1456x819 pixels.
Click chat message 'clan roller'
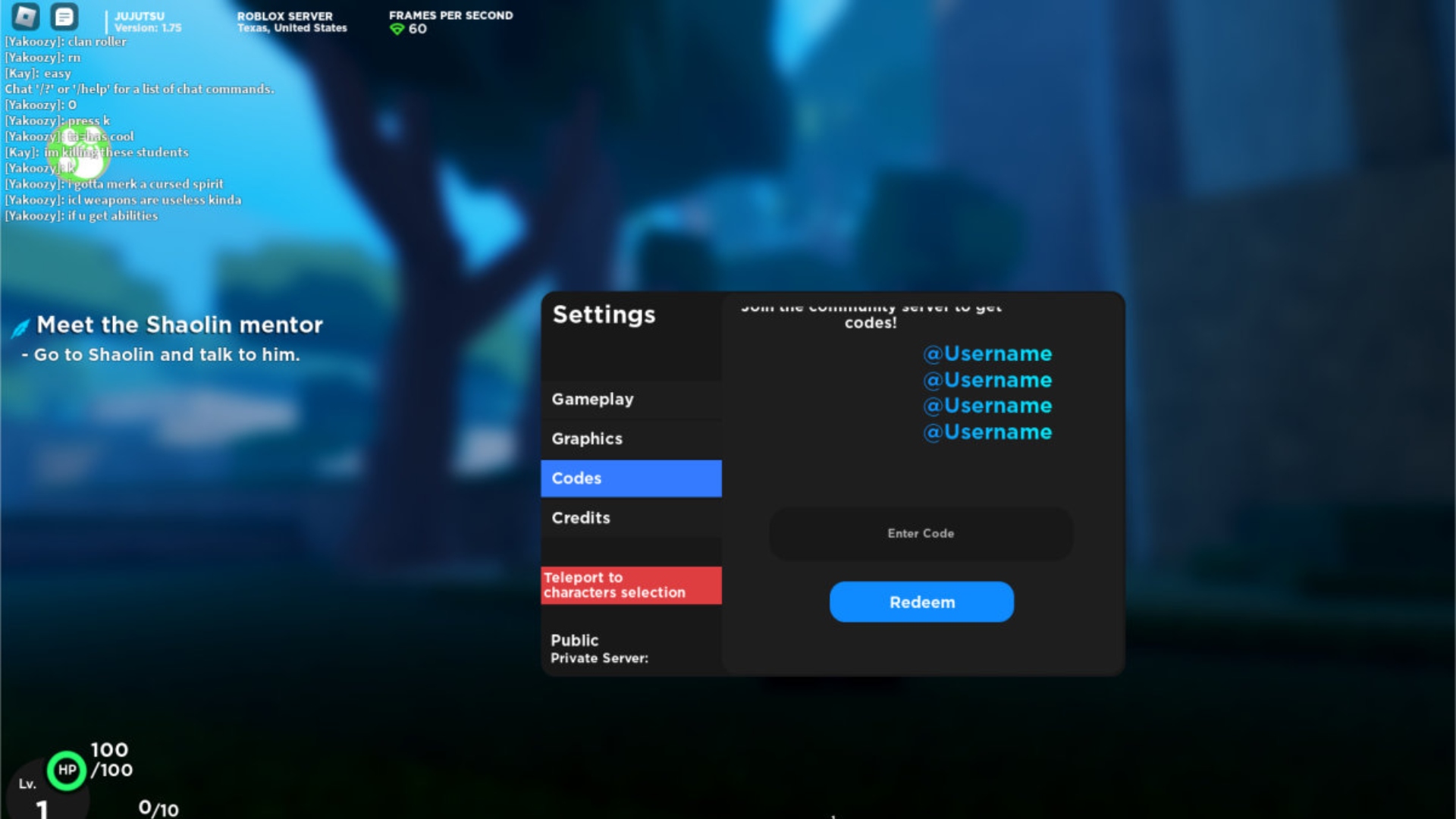[x=66, y=42]
